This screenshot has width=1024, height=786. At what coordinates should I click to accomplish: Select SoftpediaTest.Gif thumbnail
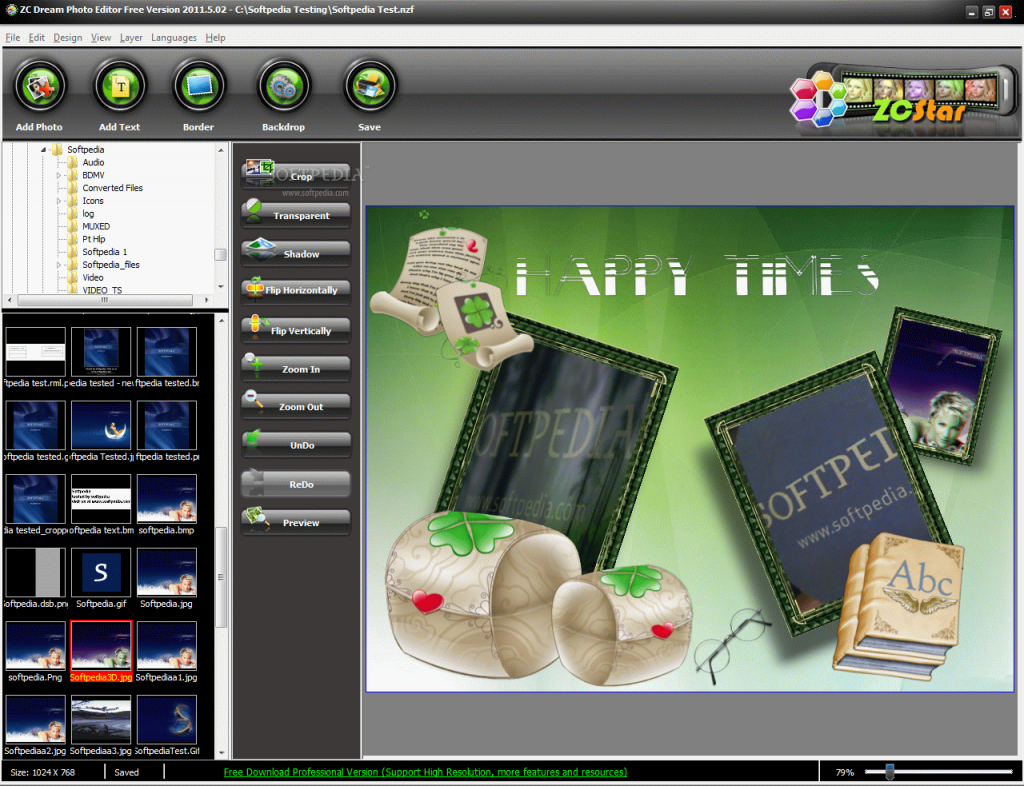click(167, 725)
